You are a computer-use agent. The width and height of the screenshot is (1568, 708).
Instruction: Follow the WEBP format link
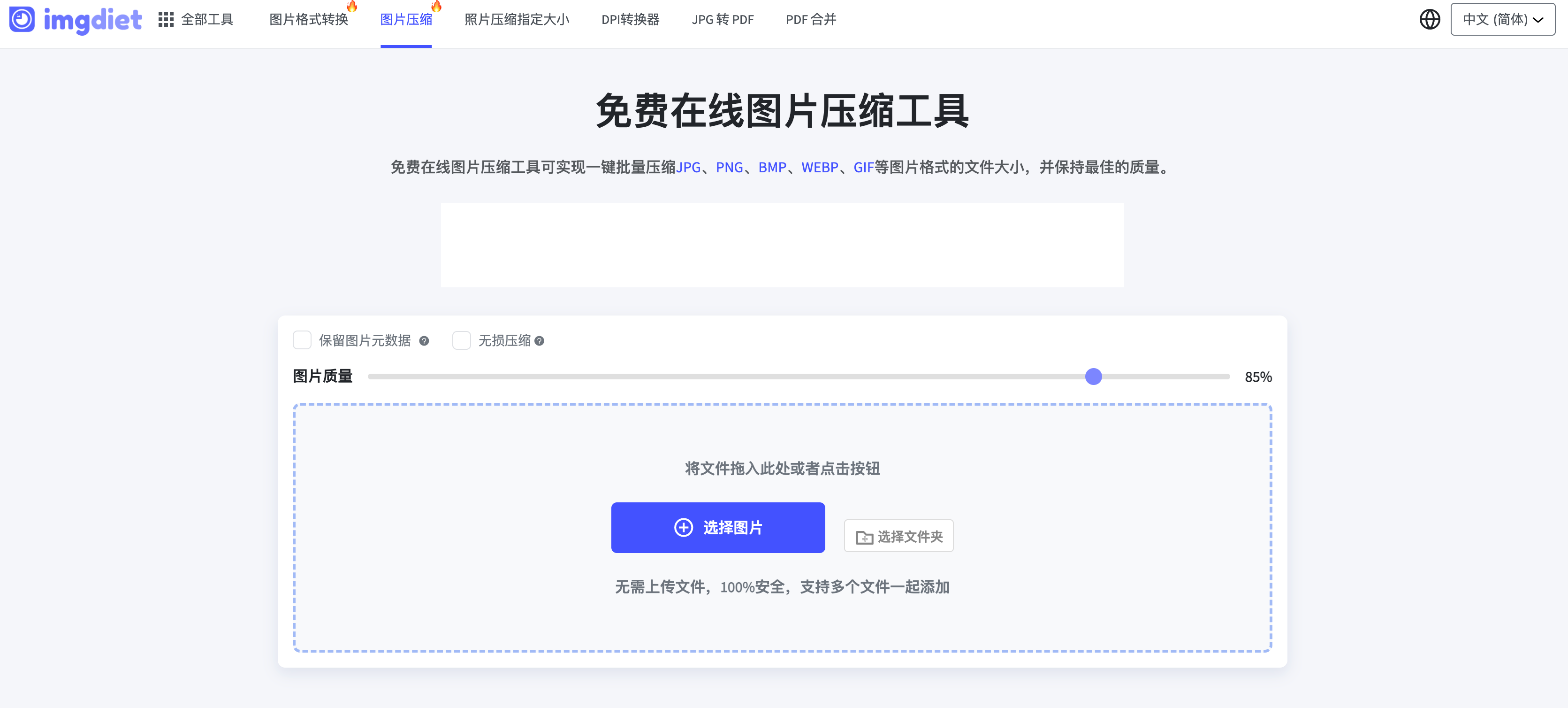pos(819,168)
